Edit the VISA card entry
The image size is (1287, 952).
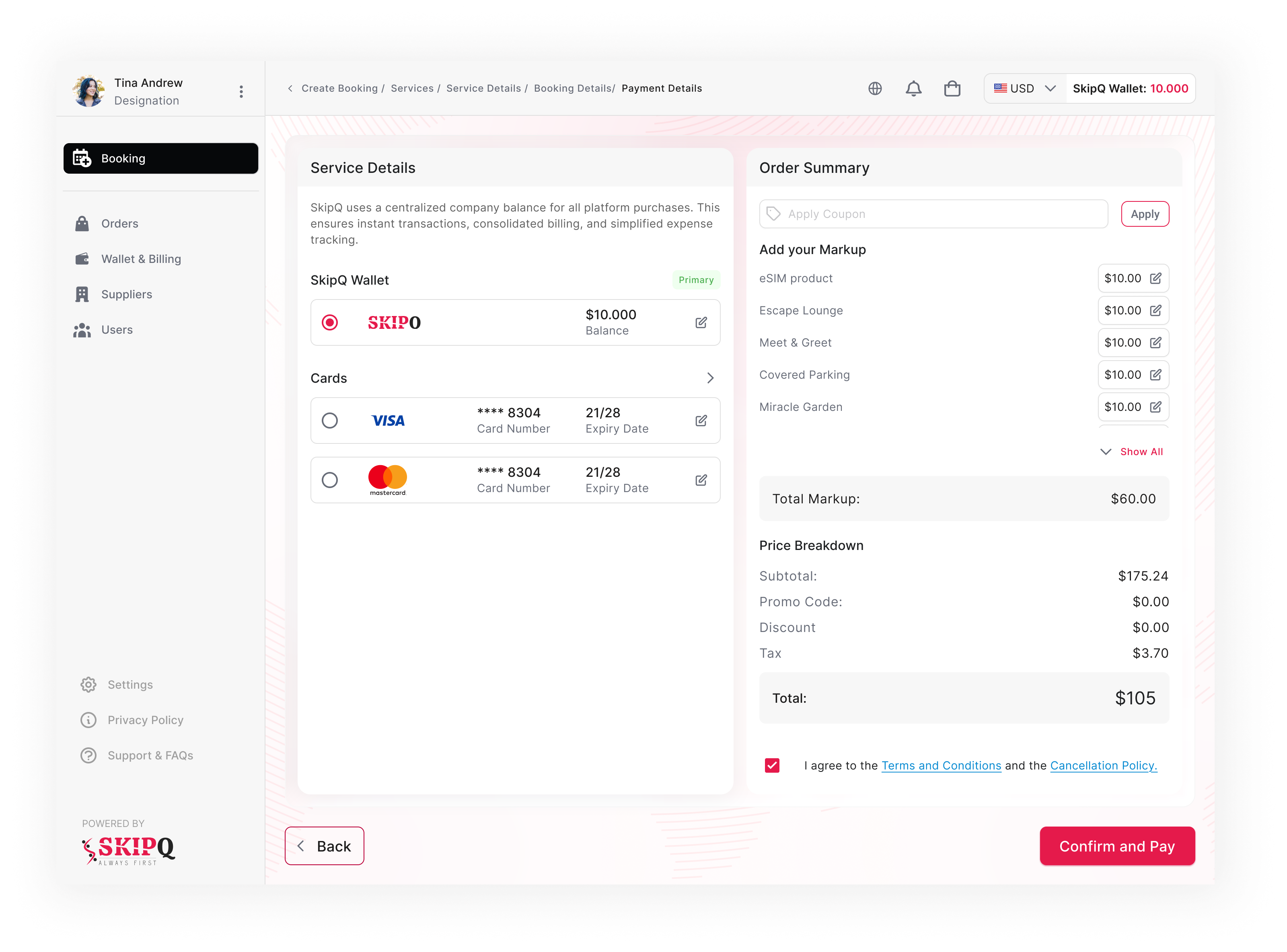point(701,420)
